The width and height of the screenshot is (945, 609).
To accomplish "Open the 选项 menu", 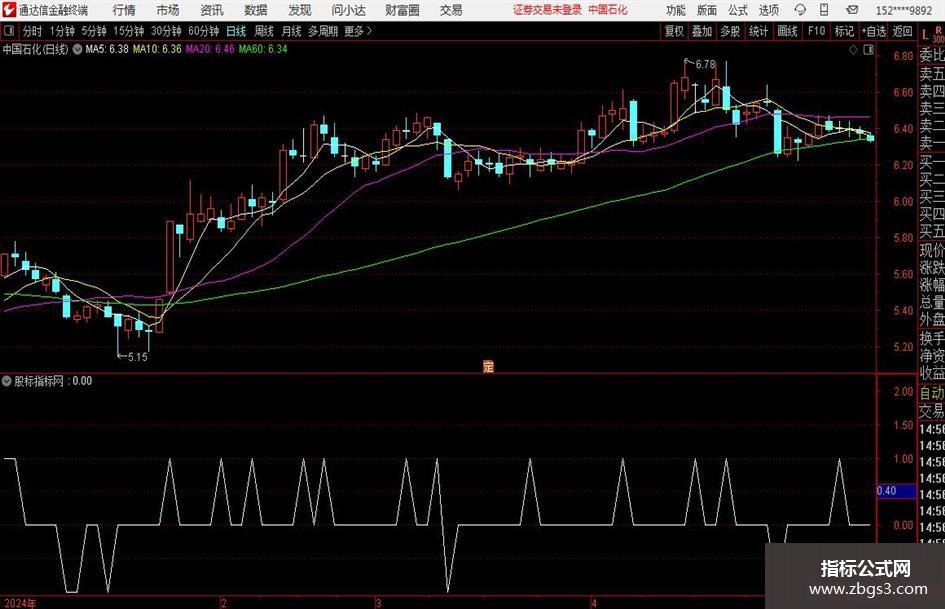I will 768,10.
